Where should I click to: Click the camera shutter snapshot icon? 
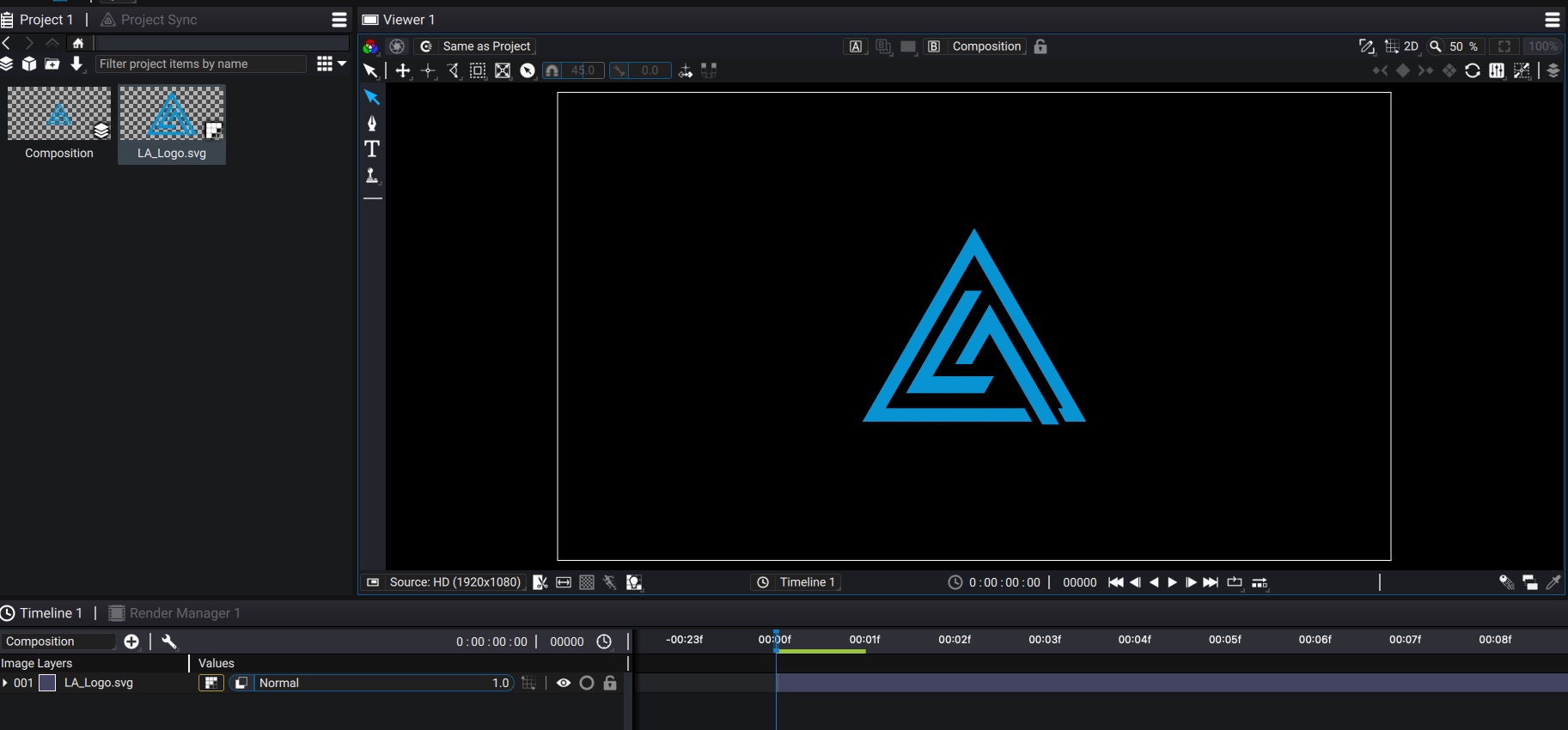pyautogui.click(x=397, y=46)
